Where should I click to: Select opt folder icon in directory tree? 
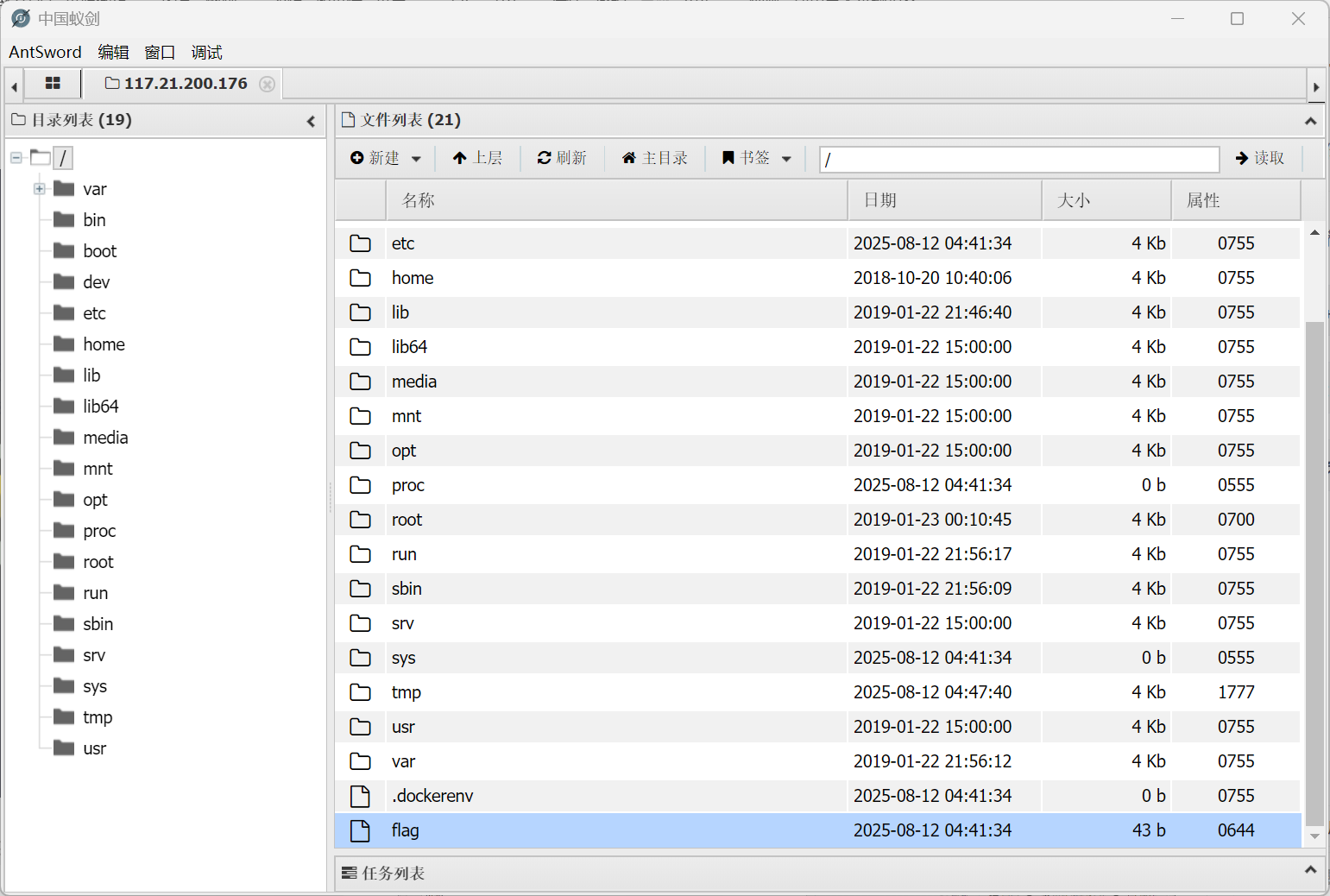pos(64,499)
